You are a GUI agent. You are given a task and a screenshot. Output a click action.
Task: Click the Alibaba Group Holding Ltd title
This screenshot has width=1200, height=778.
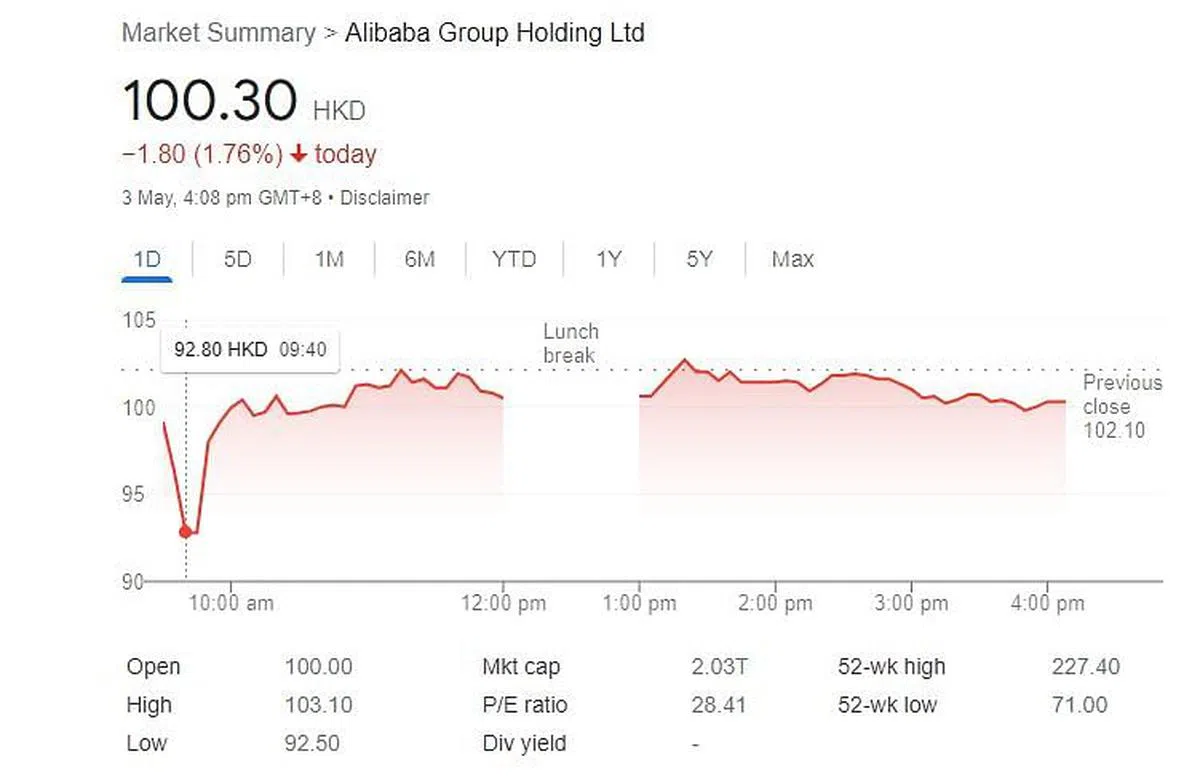coord(494,33)
